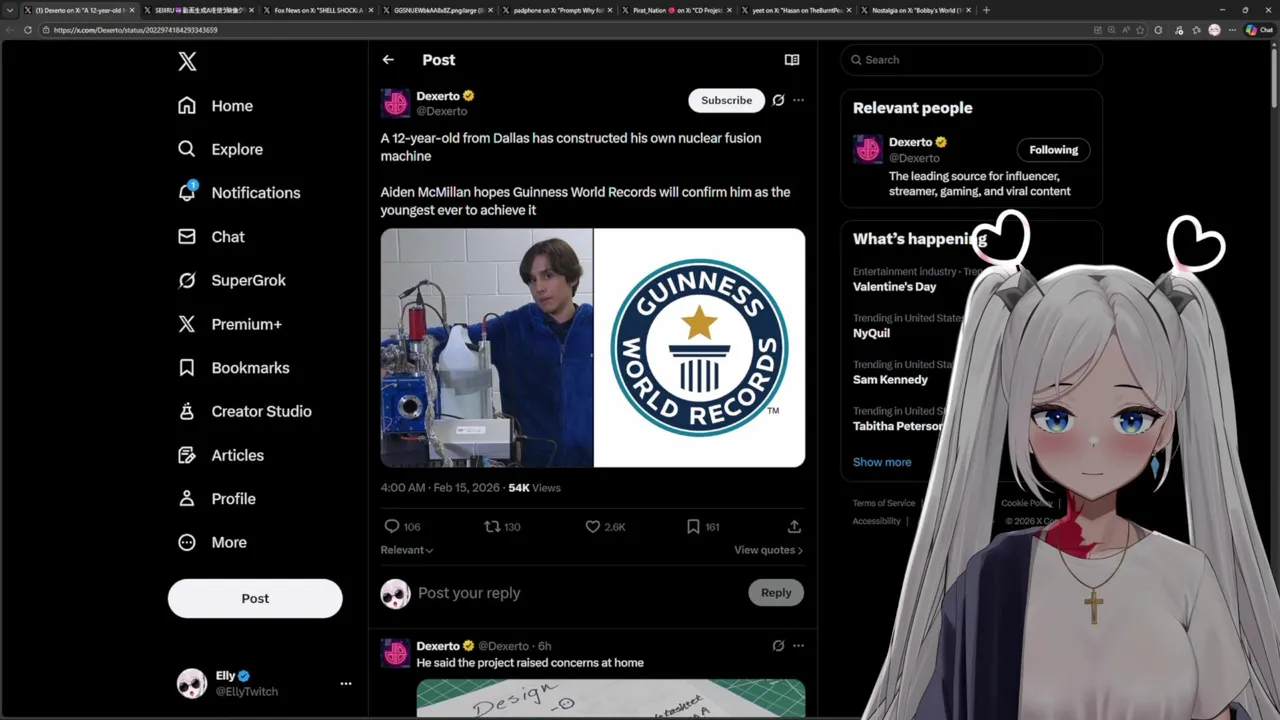Reload the page with browser refresh icon
This screenshot has height=720, width=1280.
coord(27,30)
